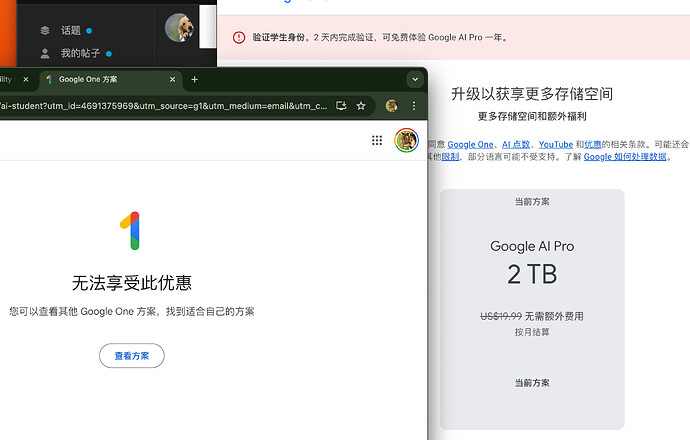
Task: Click the blue dot beside 话题
Action: pos(89,31)
